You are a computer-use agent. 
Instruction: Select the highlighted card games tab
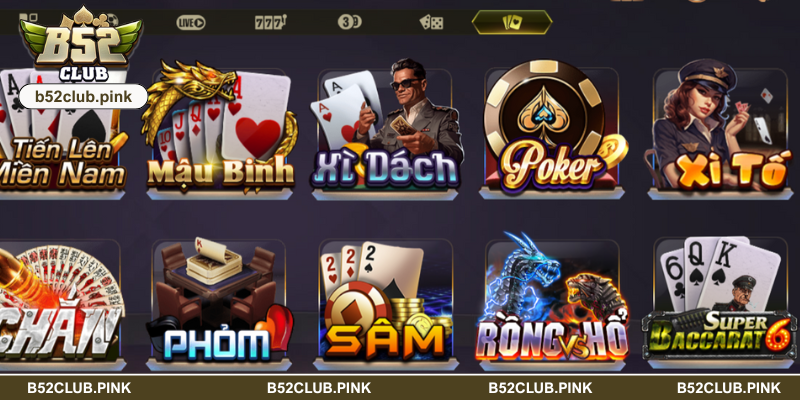pos(512,22)
